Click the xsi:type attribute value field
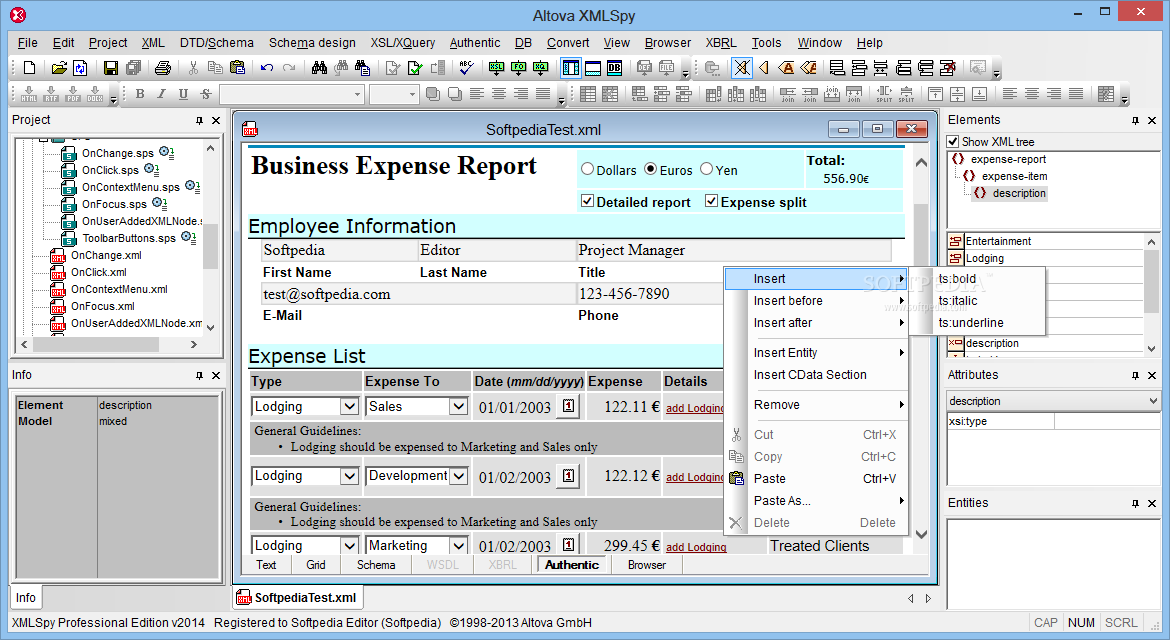Image resolution: width=1170 pixels, height=640 pixels. (x=1107, y=421)
